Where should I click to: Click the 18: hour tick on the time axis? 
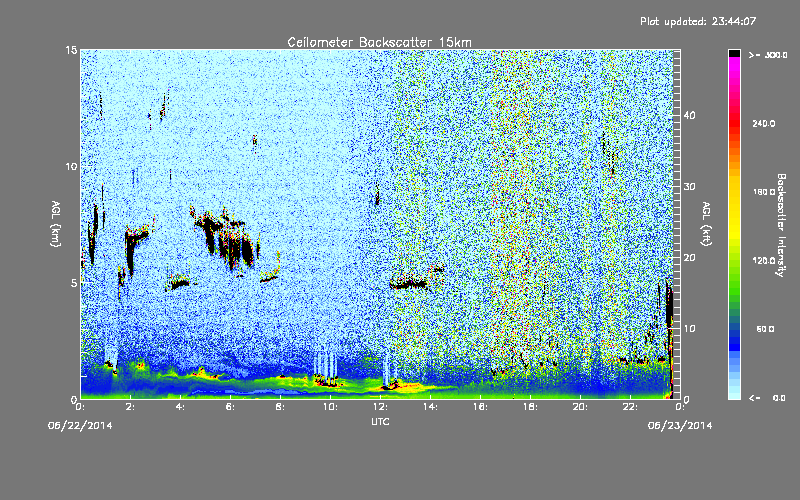tap(531, 407)
